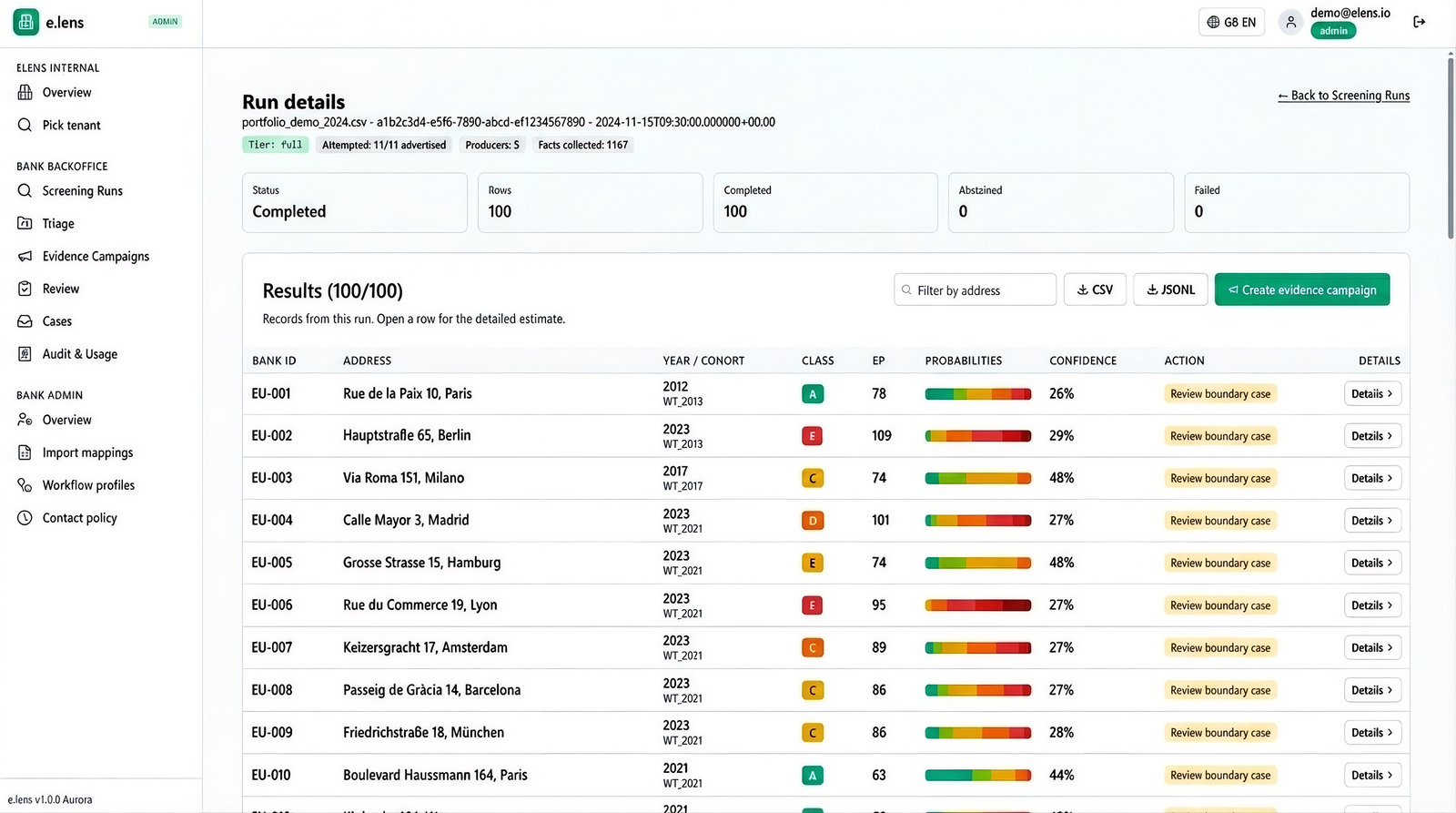The height and width of the screenshot is (813, 1456).
Task: Click the e.lens logo icon
Action: 25,22
